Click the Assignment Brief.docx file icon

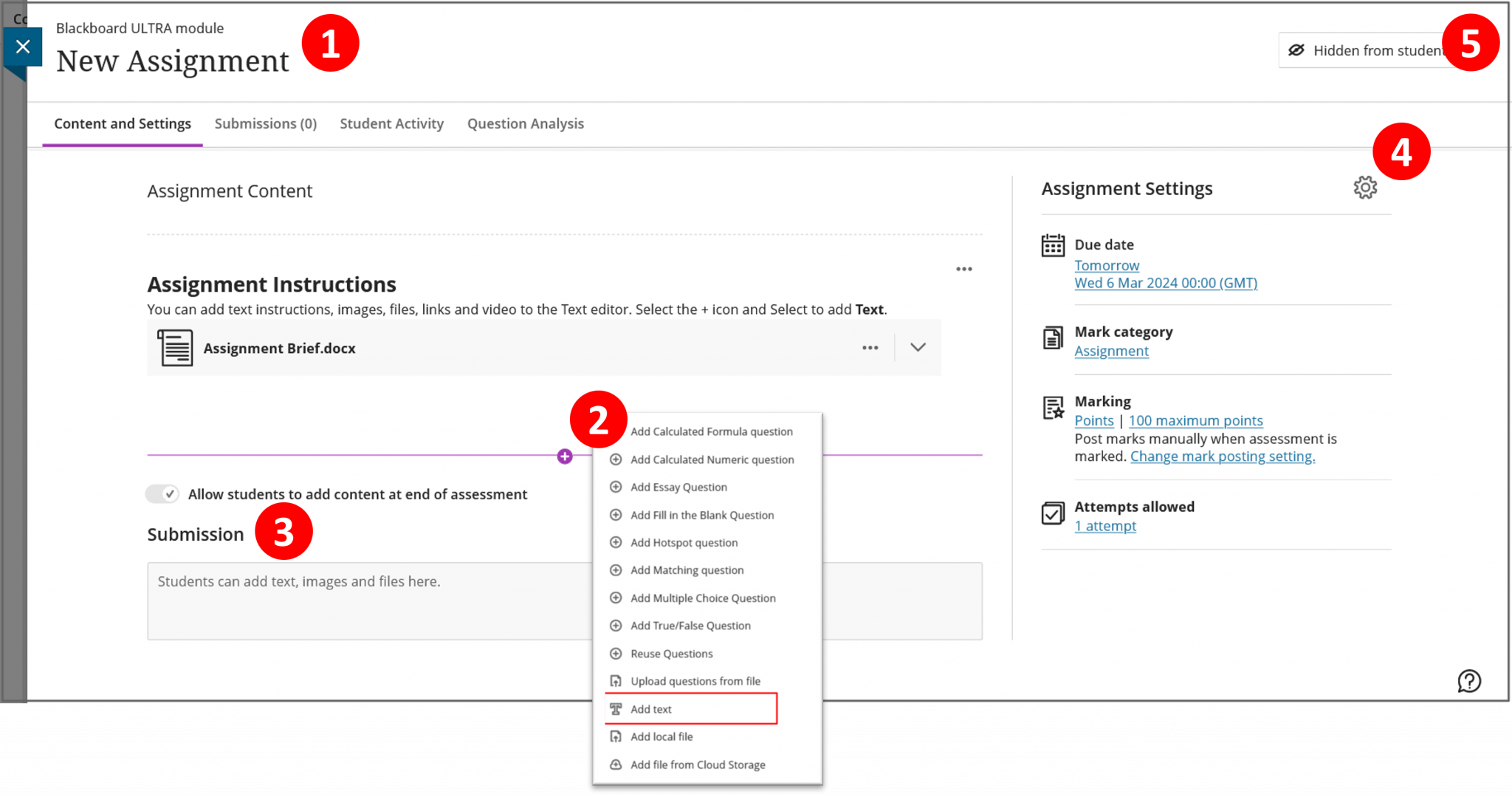175,348
